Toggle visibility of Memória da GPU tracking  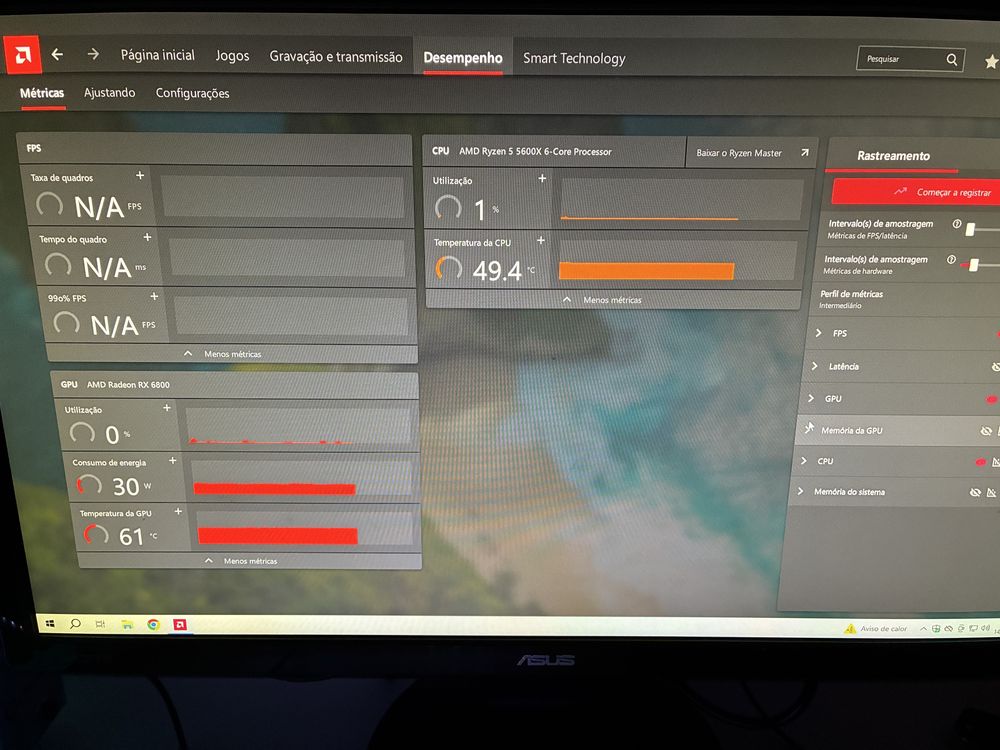pos(986,431)
